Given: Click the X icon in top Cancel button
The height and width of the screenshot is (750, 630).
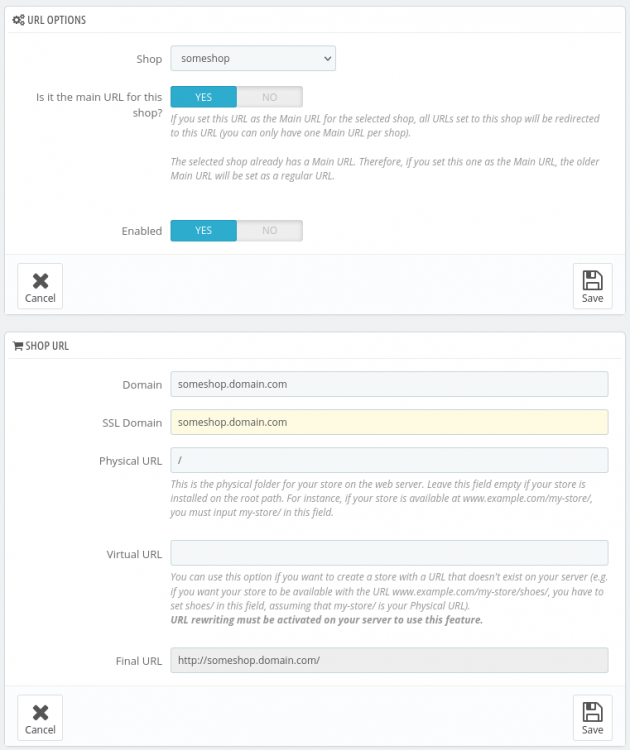Looking at the screenshot, I should 40,280.
